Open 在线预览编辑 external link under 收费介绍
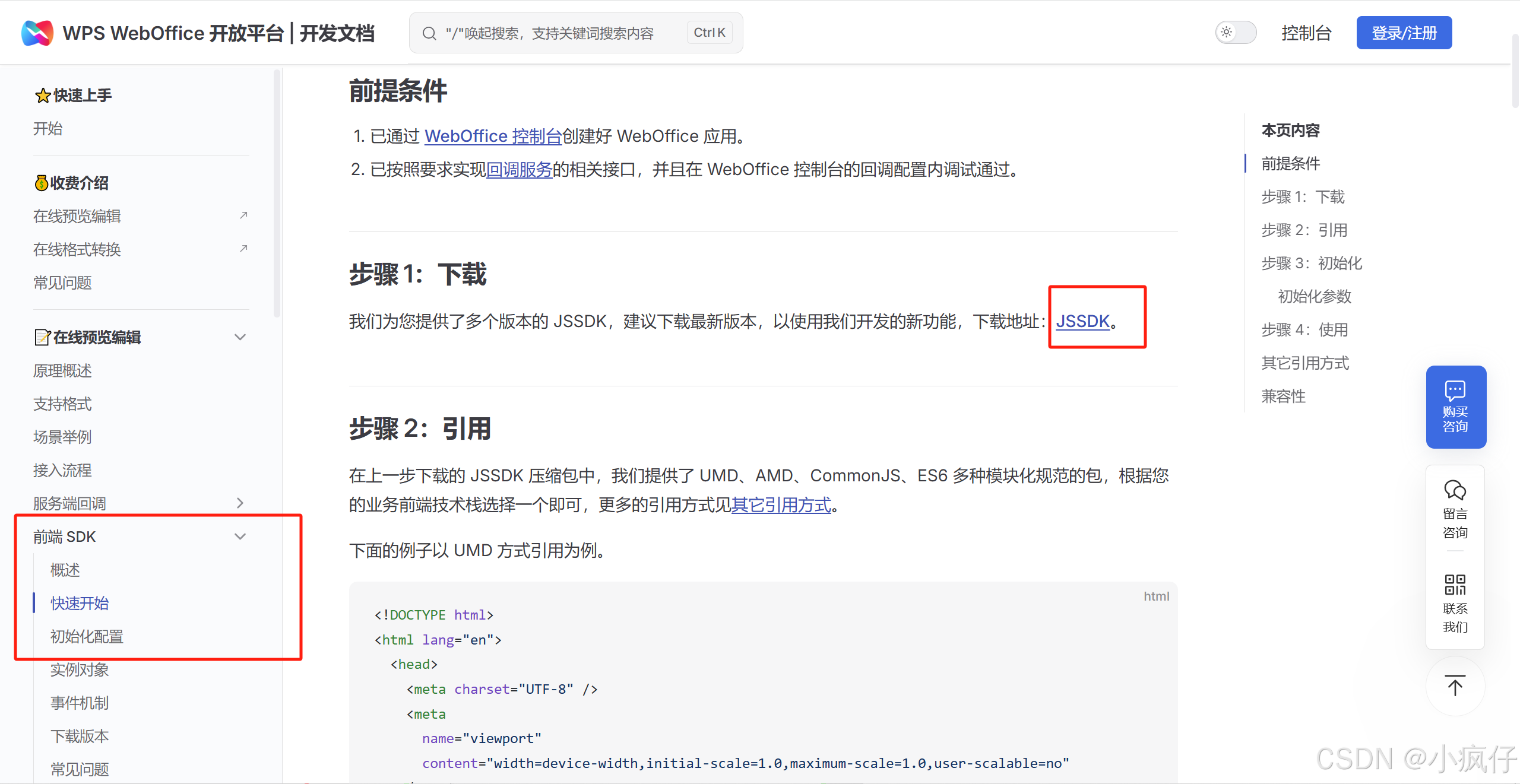 tap(141, 216)
